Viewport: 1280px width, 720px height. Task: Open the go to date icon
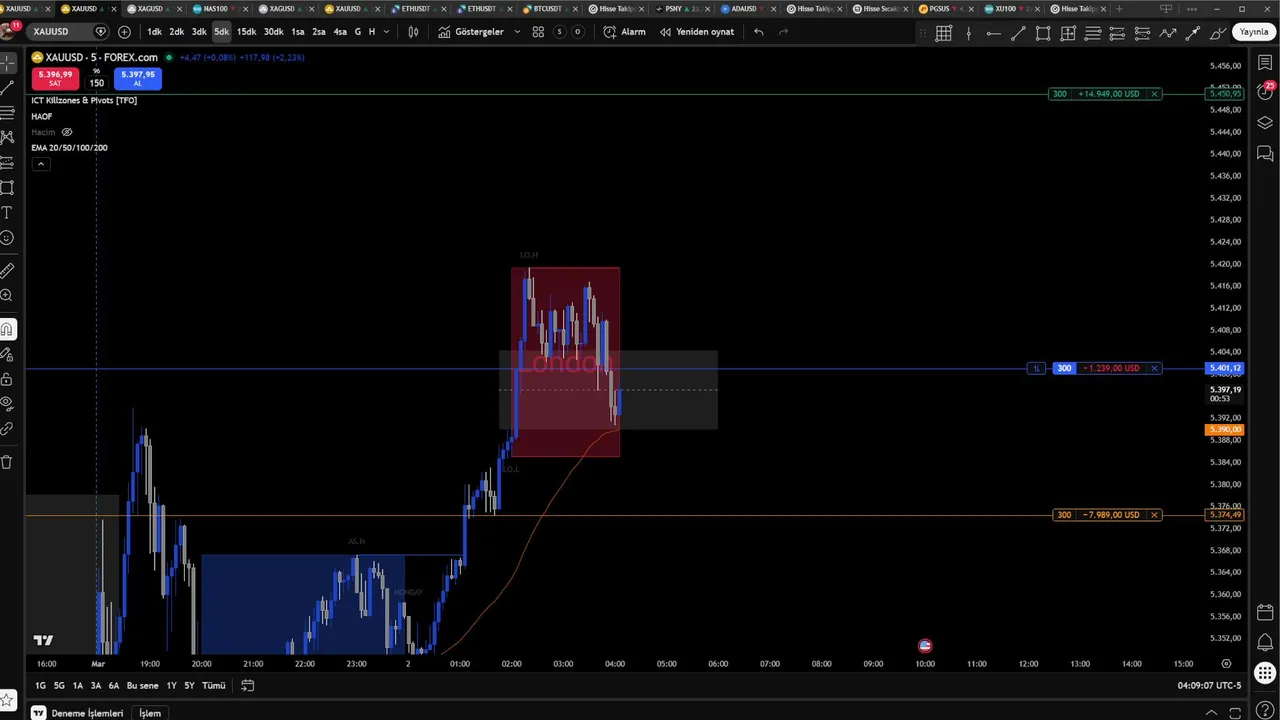[x=248, y=685]
